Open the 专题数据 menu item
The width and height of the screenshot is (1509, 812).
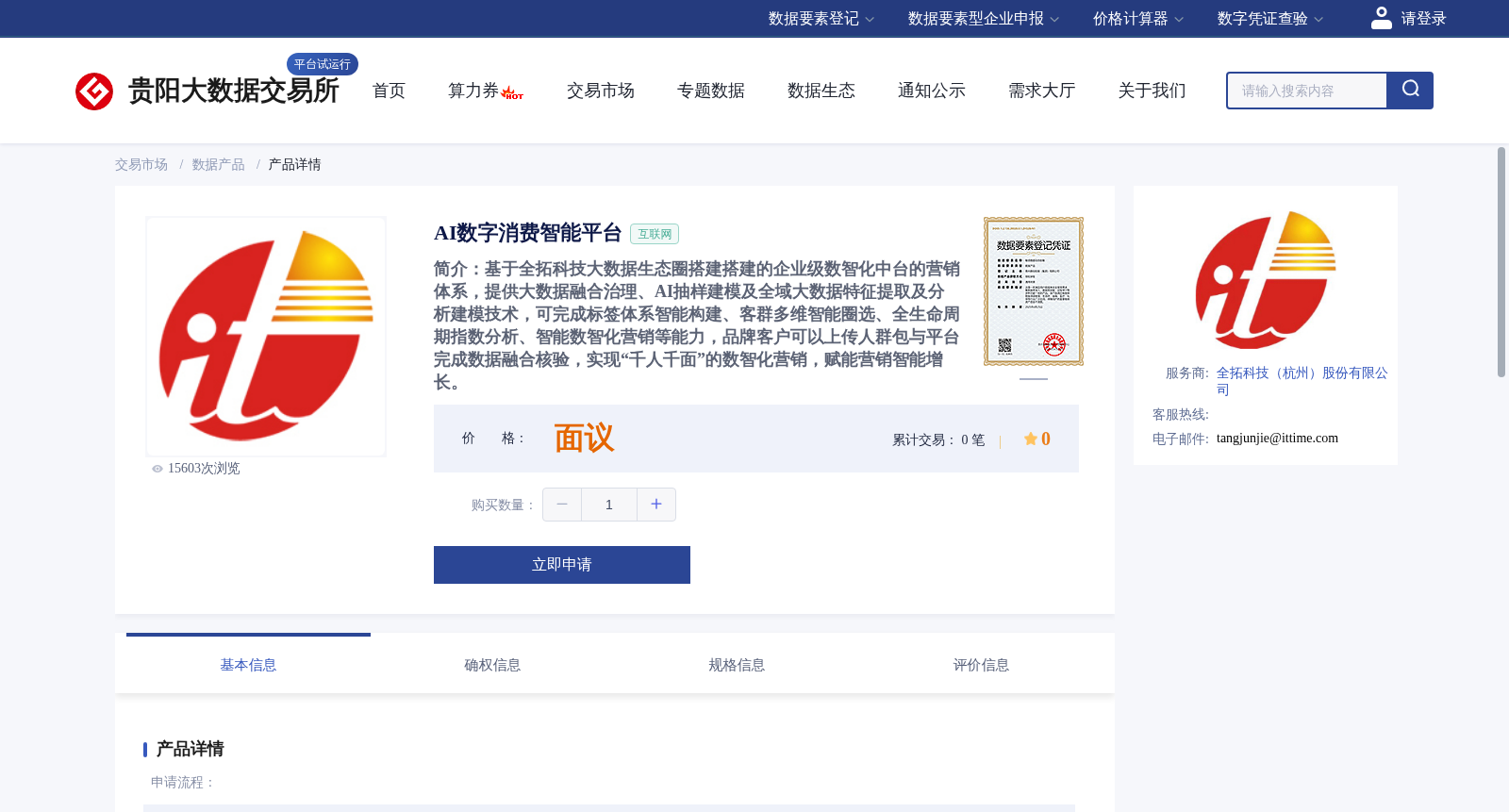(711, 91)
